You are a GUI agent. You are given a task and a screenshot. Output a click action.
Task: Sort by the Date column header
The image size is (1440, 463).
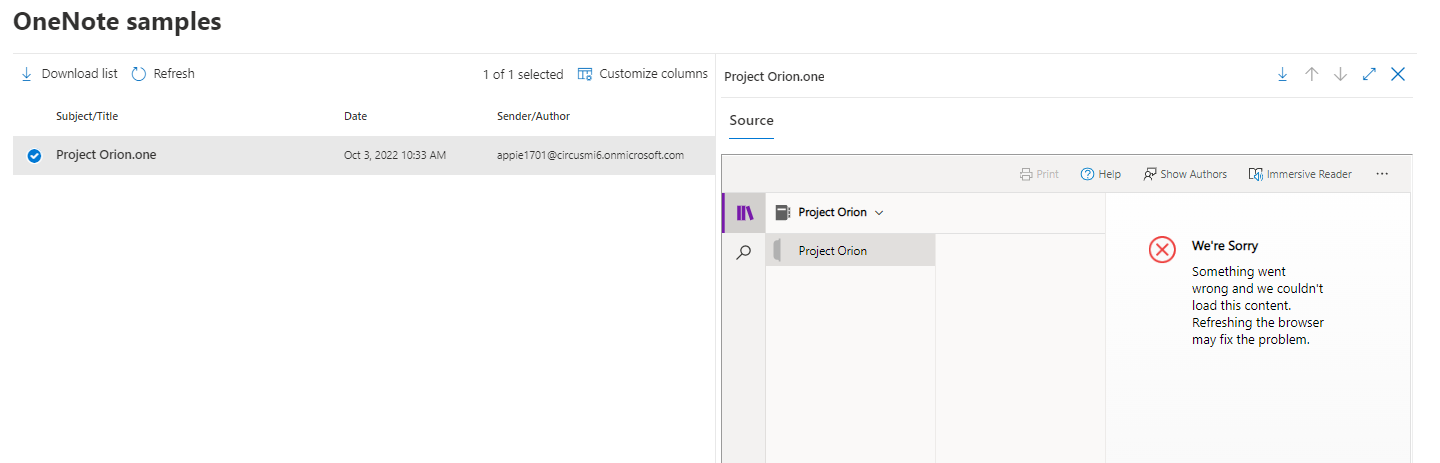tap(355, 116)
